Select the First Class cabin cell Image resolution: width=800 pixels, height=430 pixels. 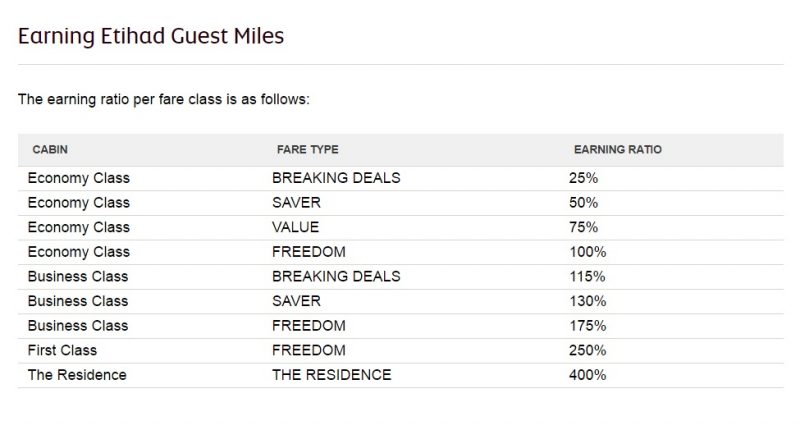click(62, 350)
